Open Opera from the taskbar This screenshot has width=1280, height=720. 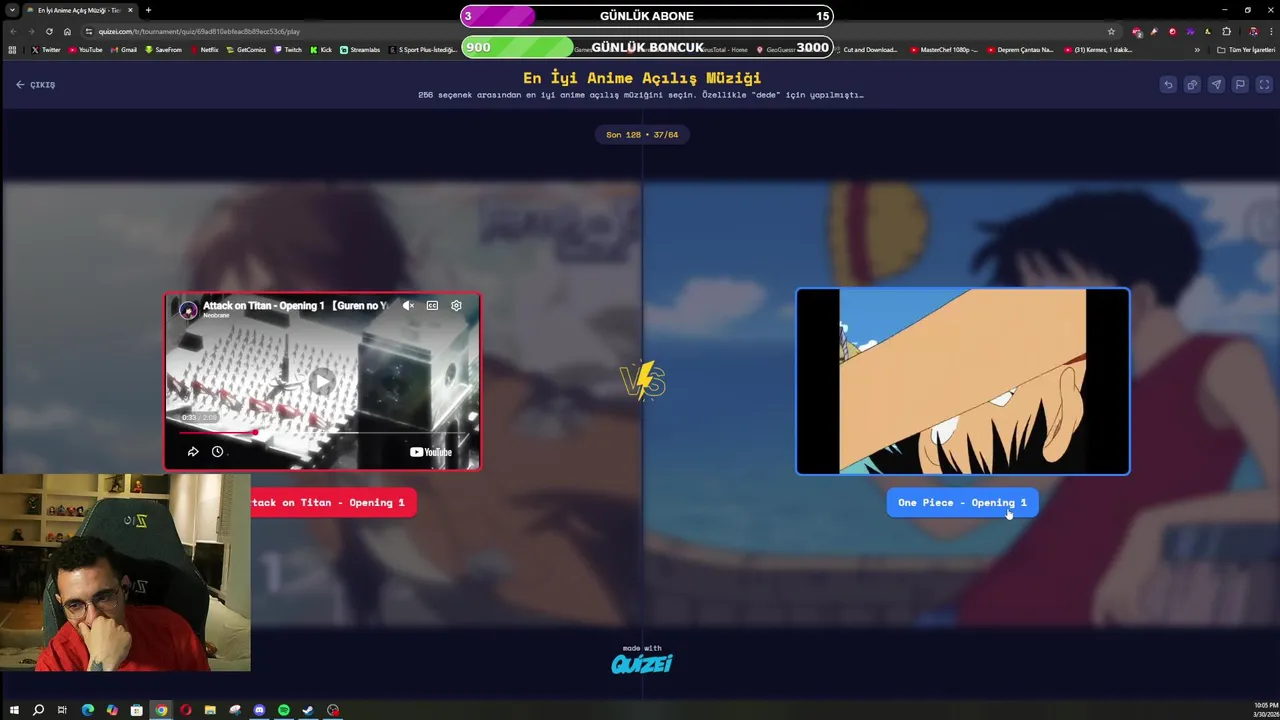click(186, 710)
